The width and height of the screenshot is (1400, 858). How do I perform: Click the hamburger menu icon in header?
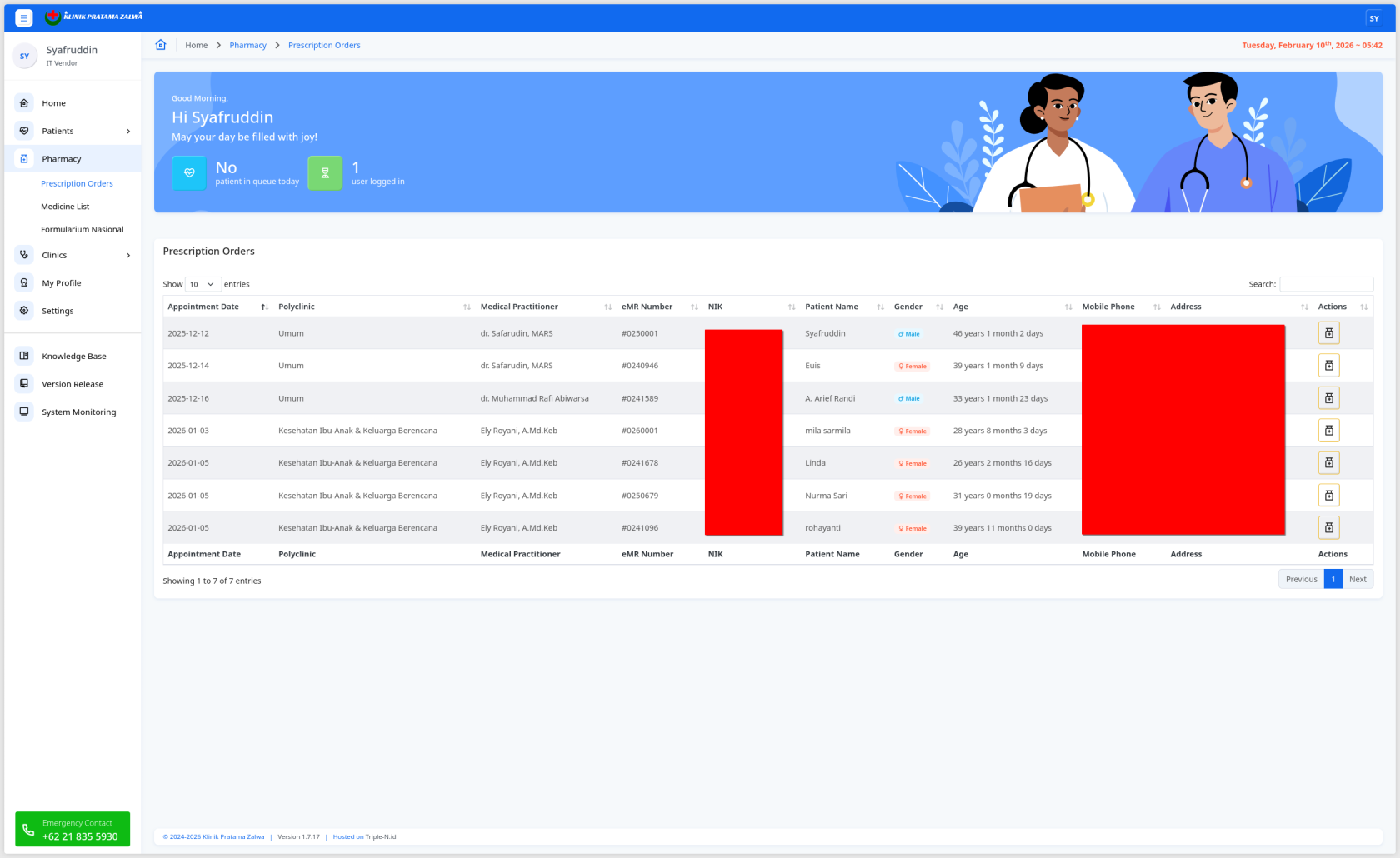[x=24, y=17]
